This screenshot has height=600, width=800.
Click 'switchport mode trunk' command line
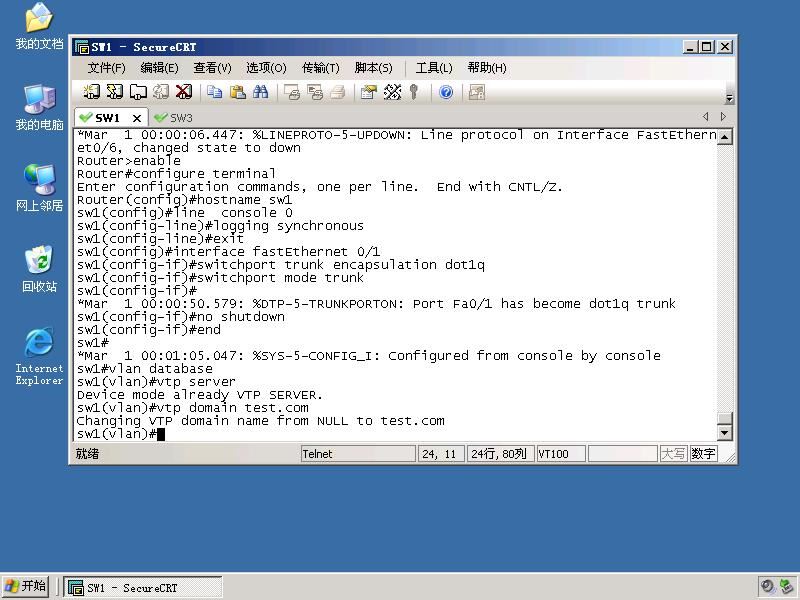pyautogui.click(x=220, y=278)
